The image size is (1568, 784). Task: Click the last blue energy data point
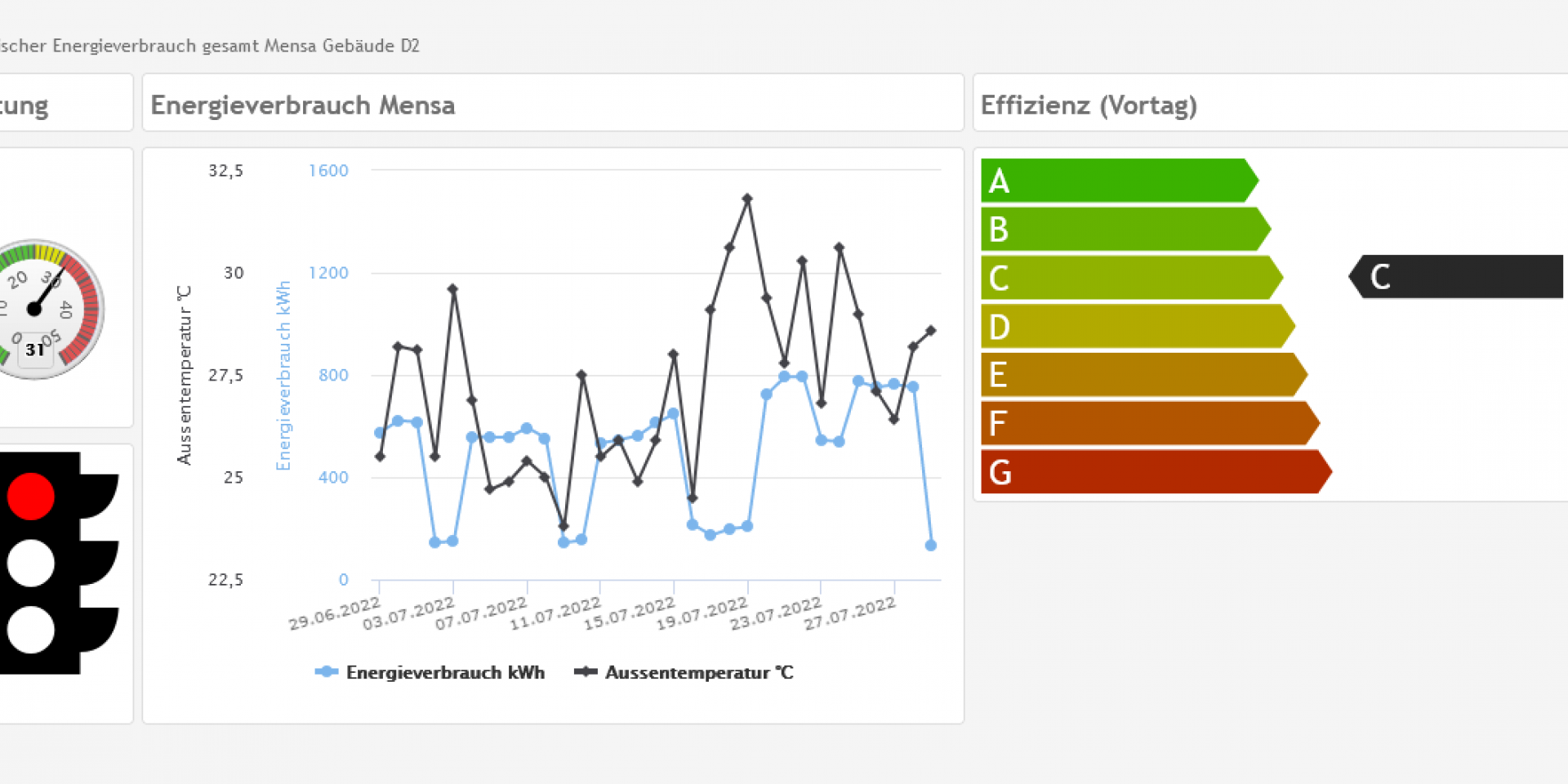coord(931,545)
